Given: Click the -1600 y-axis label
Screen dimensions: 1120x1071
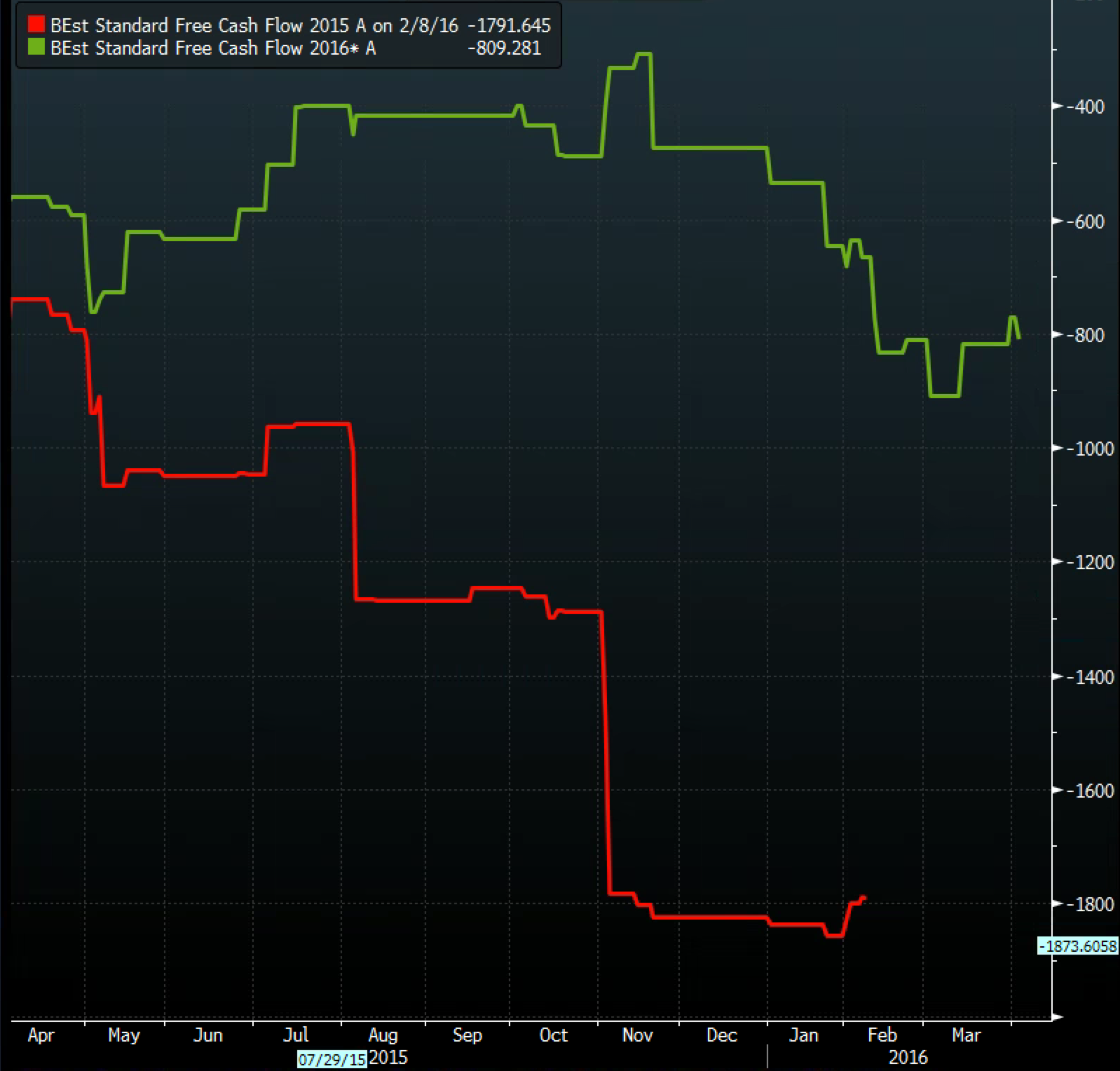Looking at the screenshot, I should click(x=1091, y=791).
